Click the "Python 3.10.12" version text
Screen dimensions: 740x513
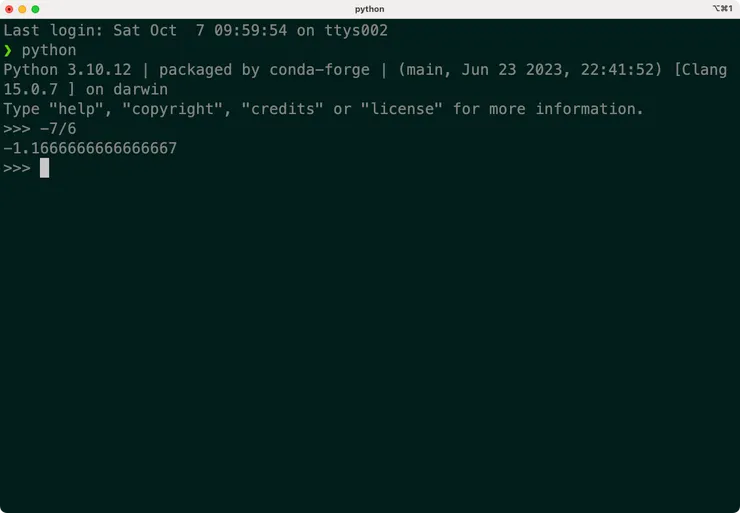pyautogui.click(x=67, y=70)
